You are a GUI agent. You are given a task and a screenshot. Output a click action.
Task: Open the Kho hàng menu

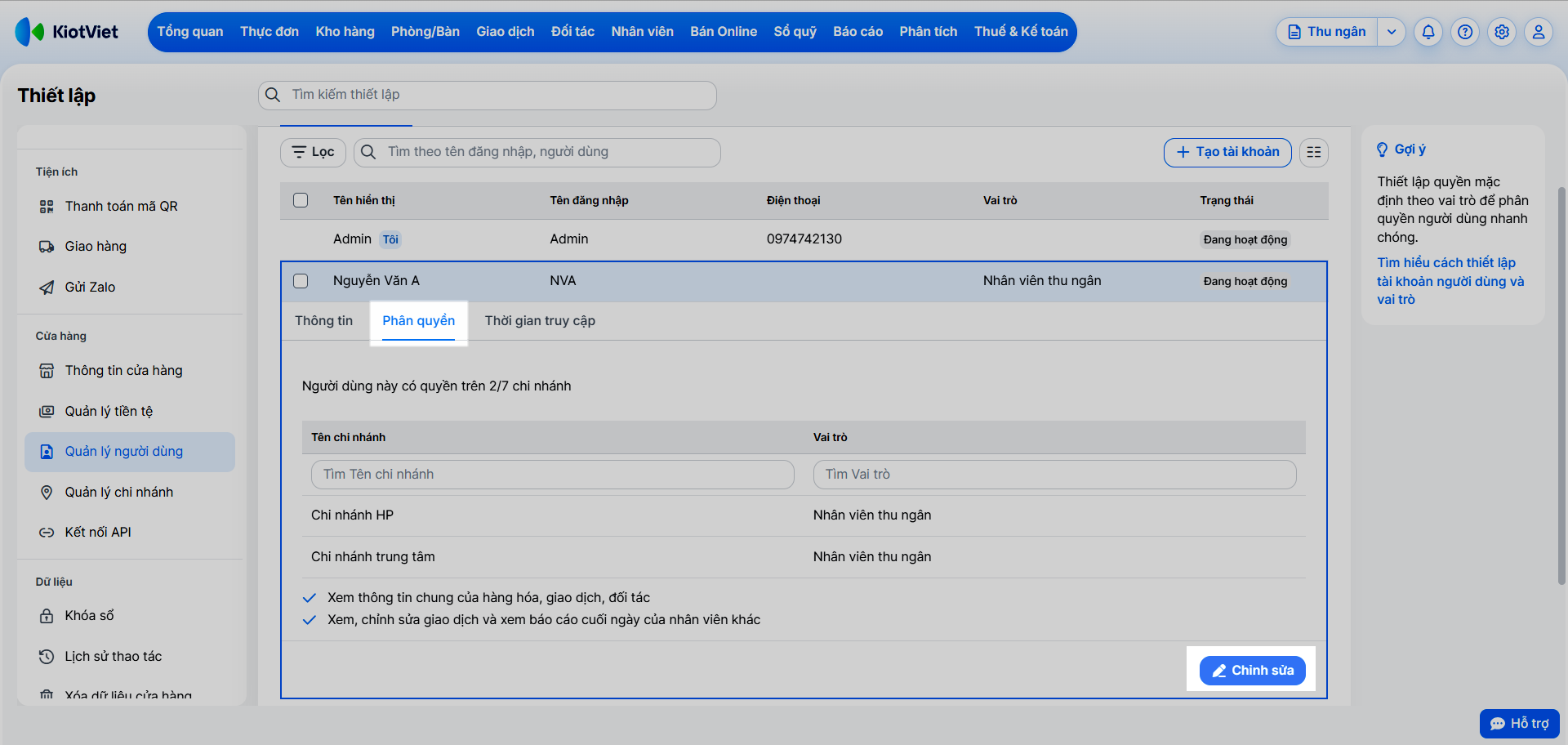point(345,32)
